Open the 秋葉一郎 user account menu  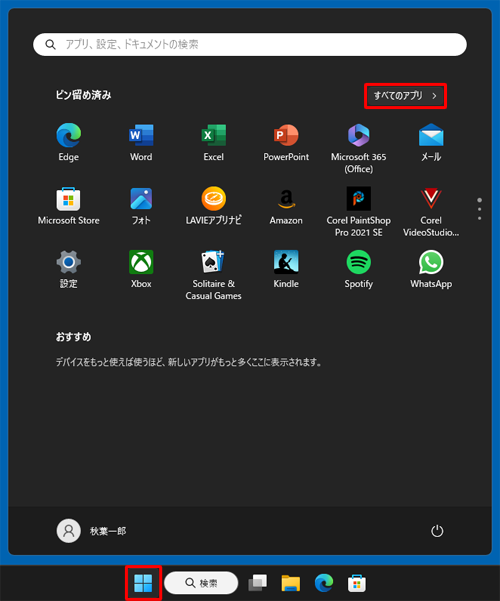pyautogui.click(x=92, y=531)
